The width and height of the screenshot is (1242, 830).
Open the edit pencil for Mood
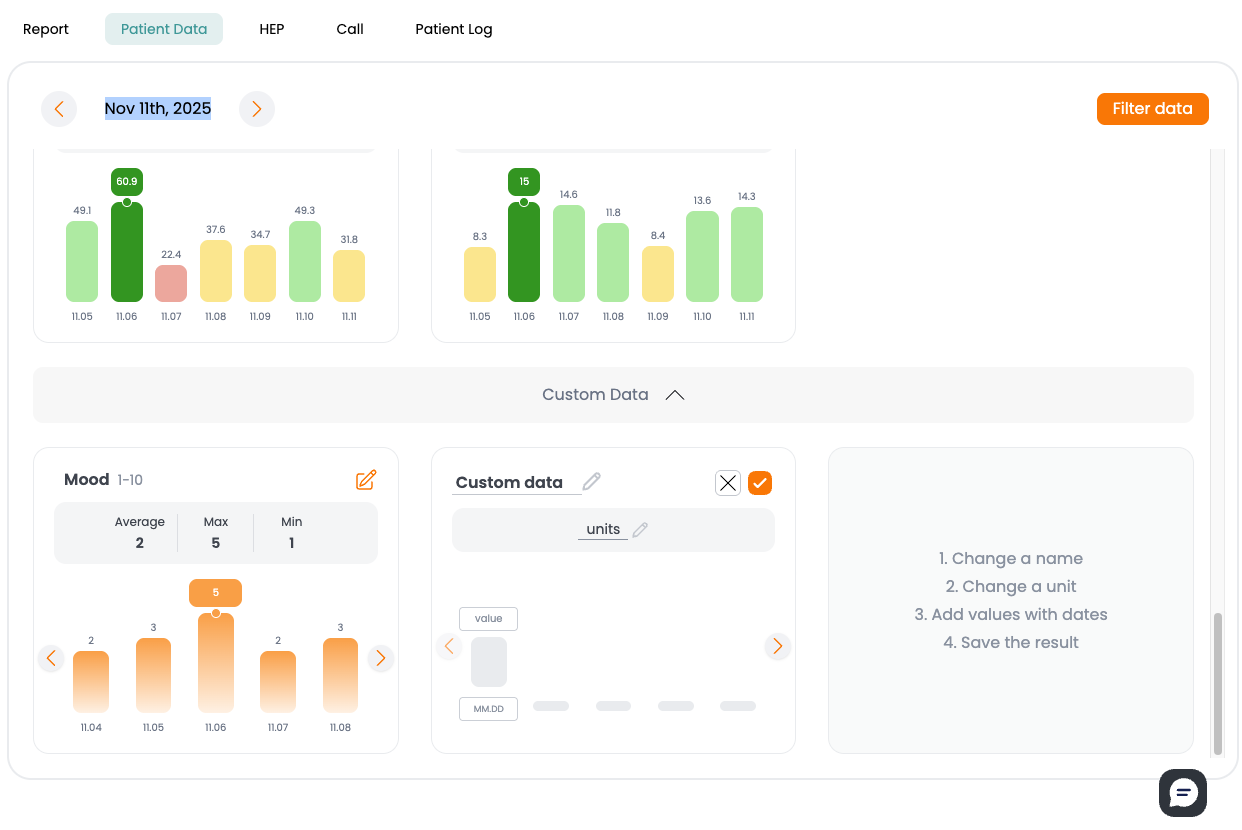pyautogui.click(x=365, y=479)
